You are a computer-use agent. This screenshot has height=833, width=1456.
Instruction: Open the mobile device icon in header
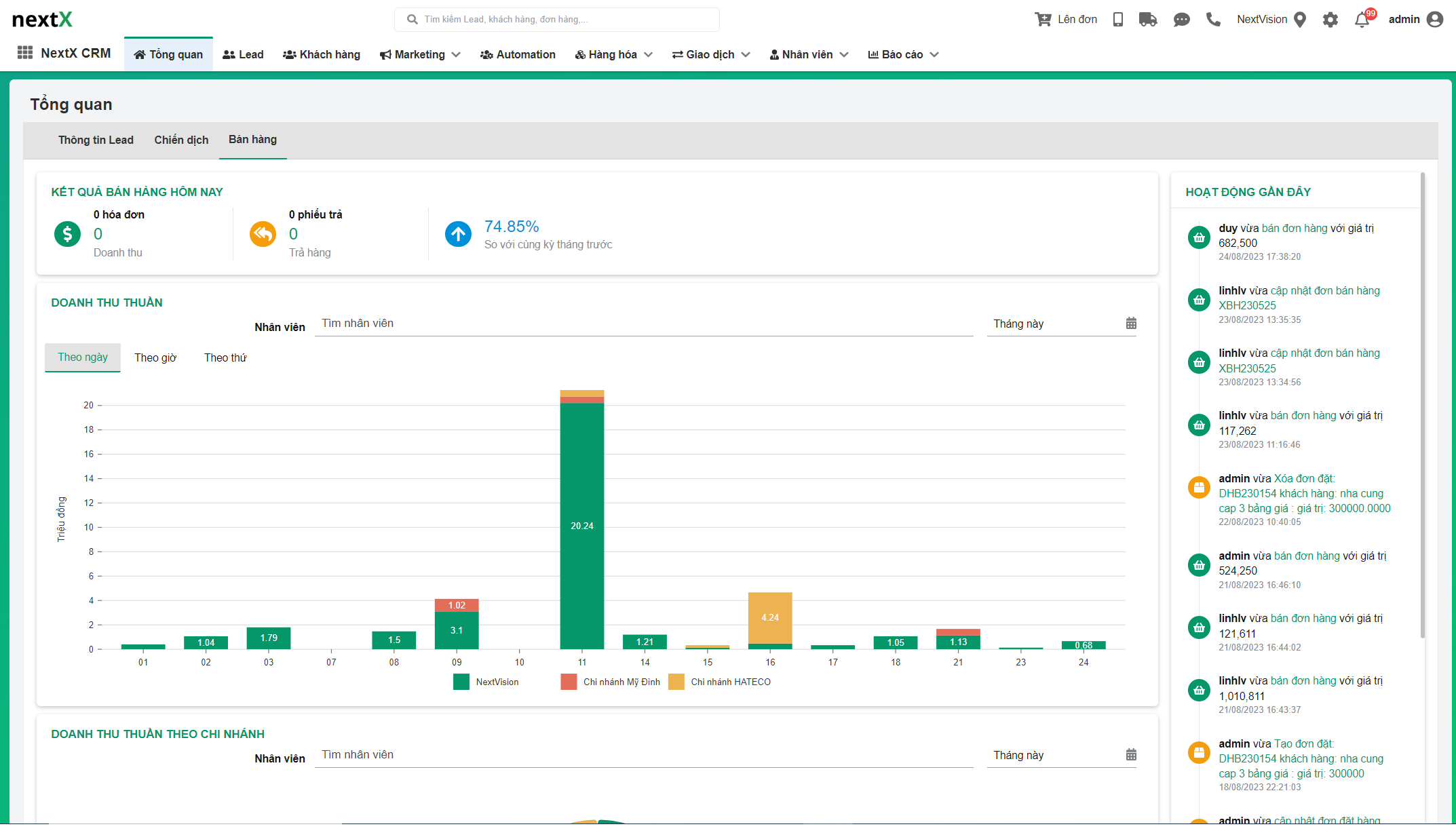(1118, 20)
